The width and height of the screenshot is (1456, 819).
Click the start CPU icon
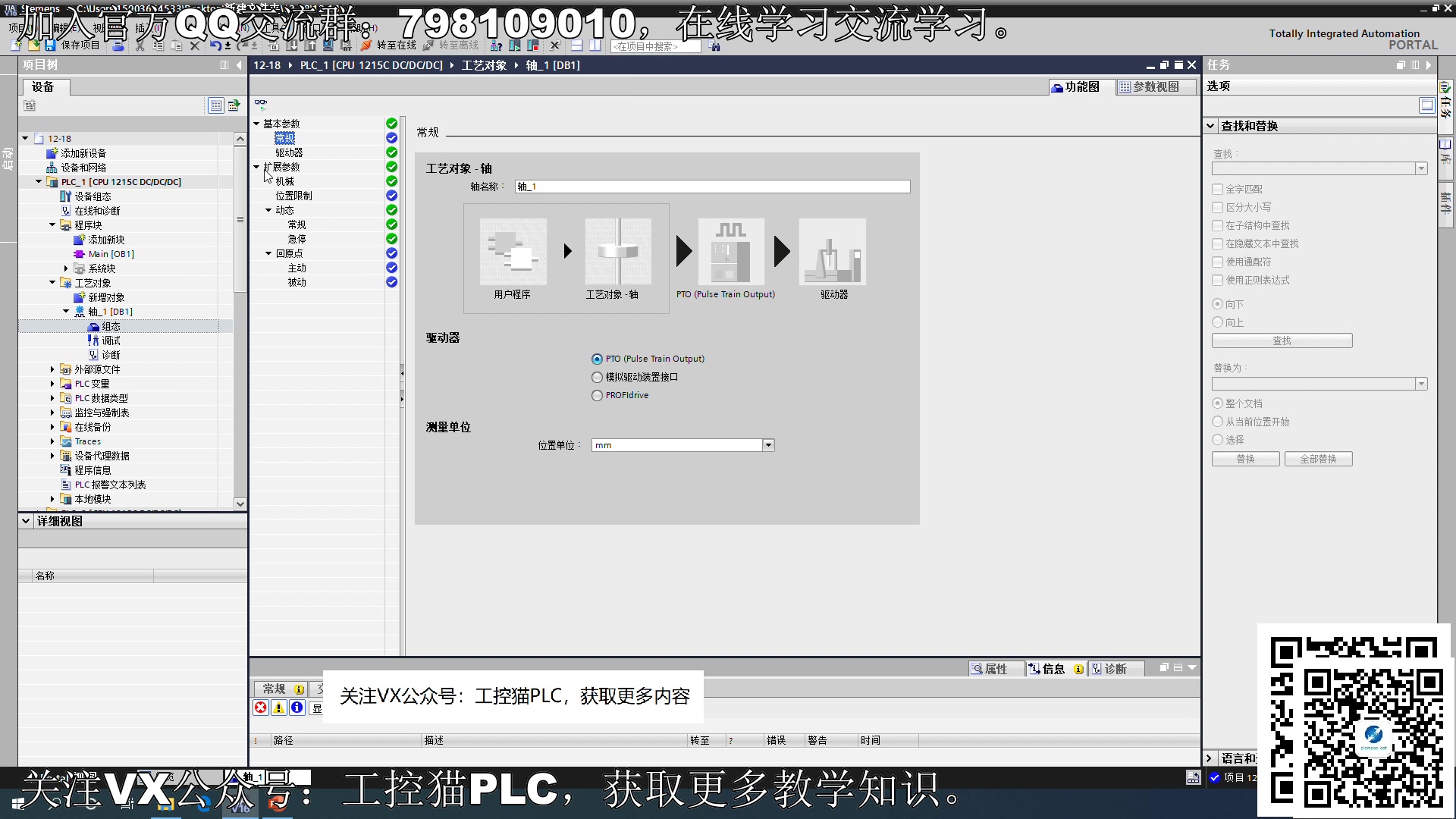click(x=515, y=45)
